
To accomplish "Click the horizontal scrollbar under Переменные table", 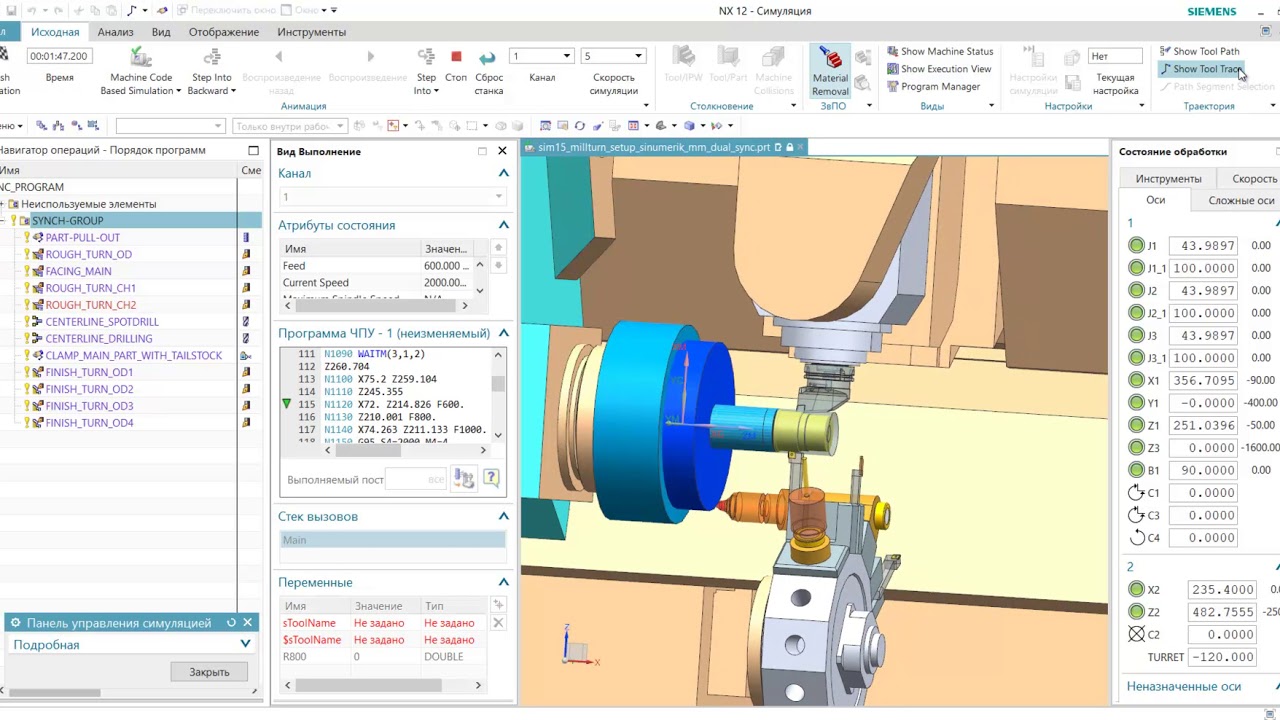I will [x=384, y=685].
